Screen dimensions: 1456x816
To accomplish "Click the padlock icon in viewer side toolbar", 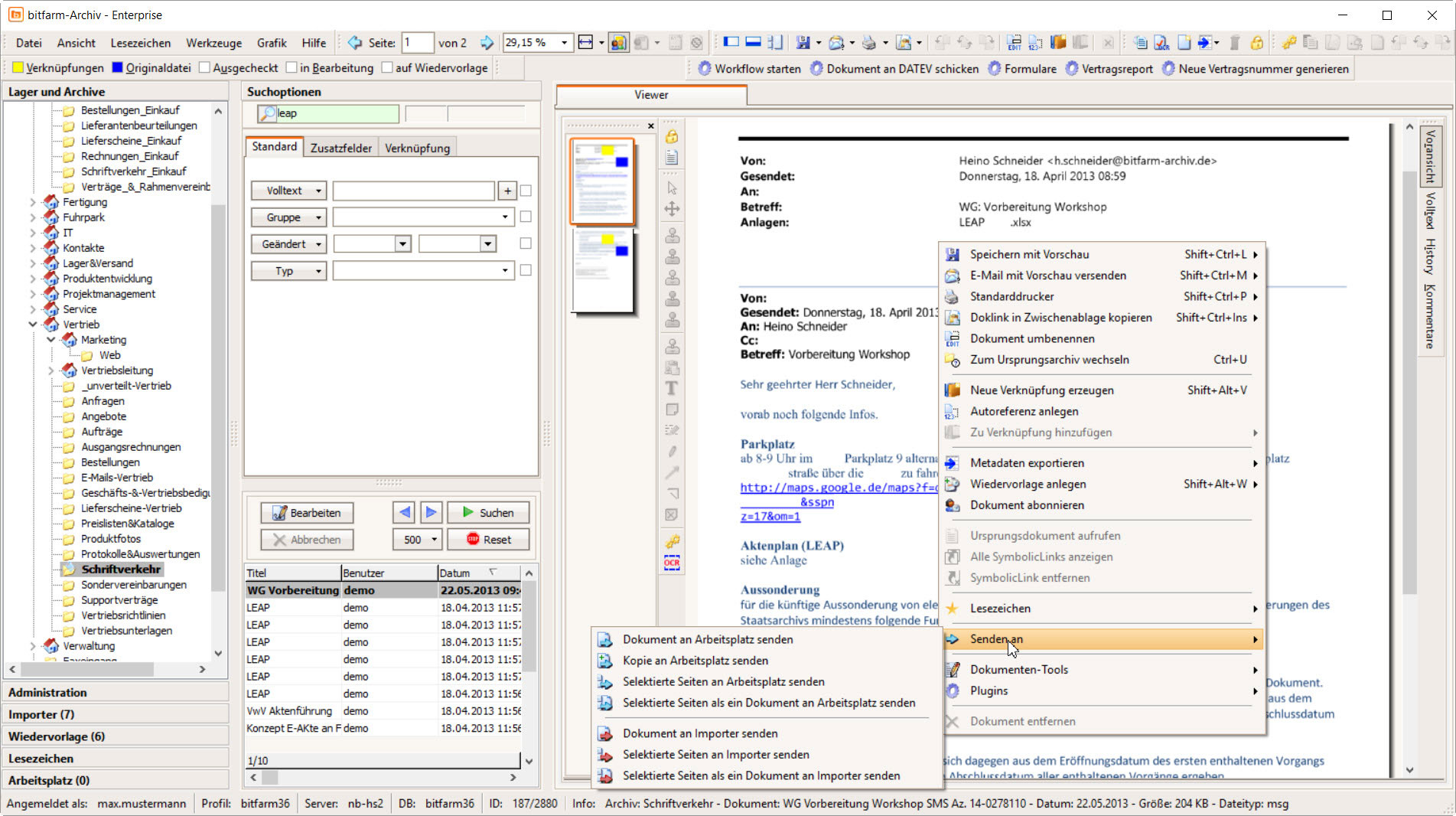I will [x=672, y=136].
